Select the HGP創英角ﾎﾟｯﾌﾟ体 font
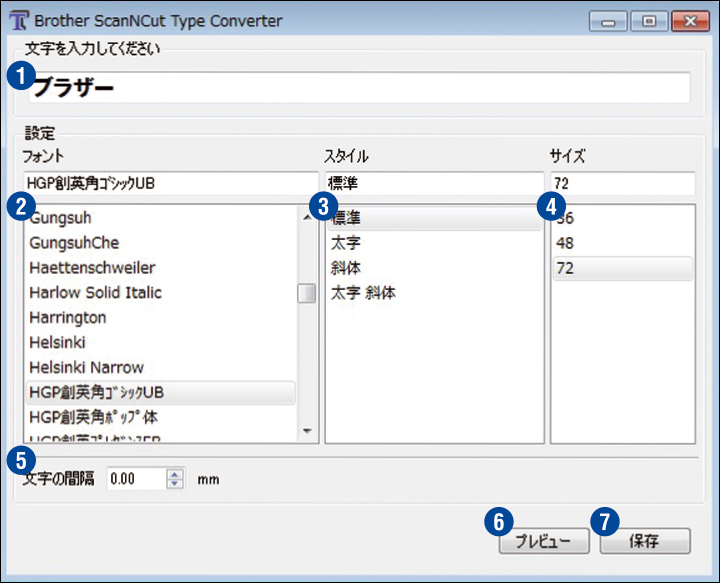This screenshot has width=720, height=583. pyautogui.click(x=160, y=417)
